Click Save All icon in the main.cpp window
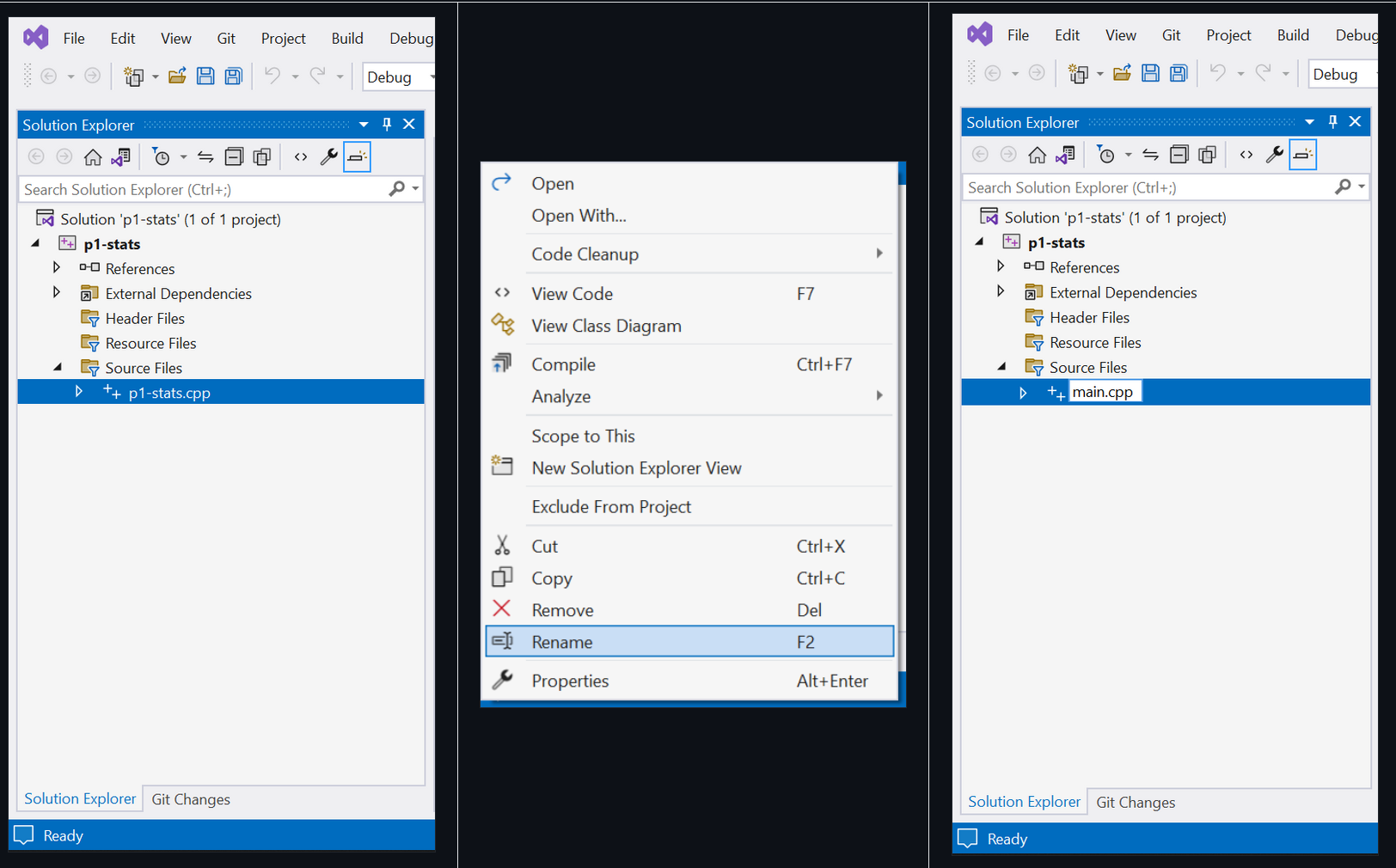Screen dimensions: 1396x868 [1179, 74]
